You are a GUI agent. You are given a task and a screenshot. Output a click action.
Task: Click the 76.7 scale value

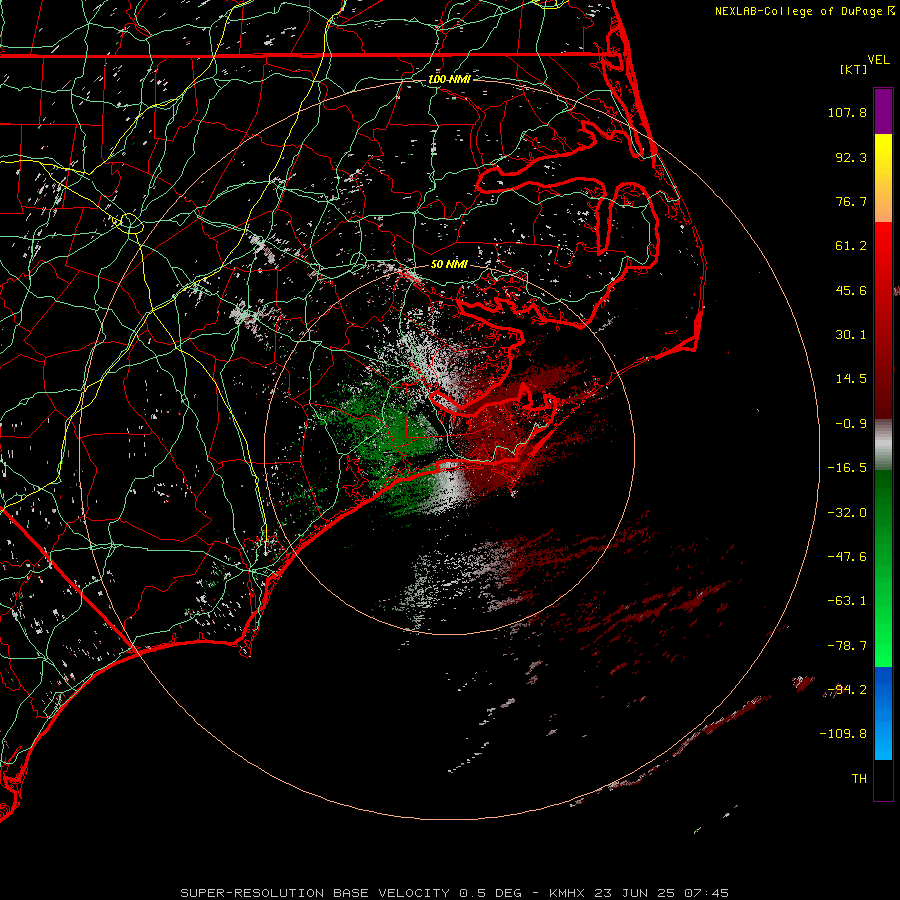[851, 201]
